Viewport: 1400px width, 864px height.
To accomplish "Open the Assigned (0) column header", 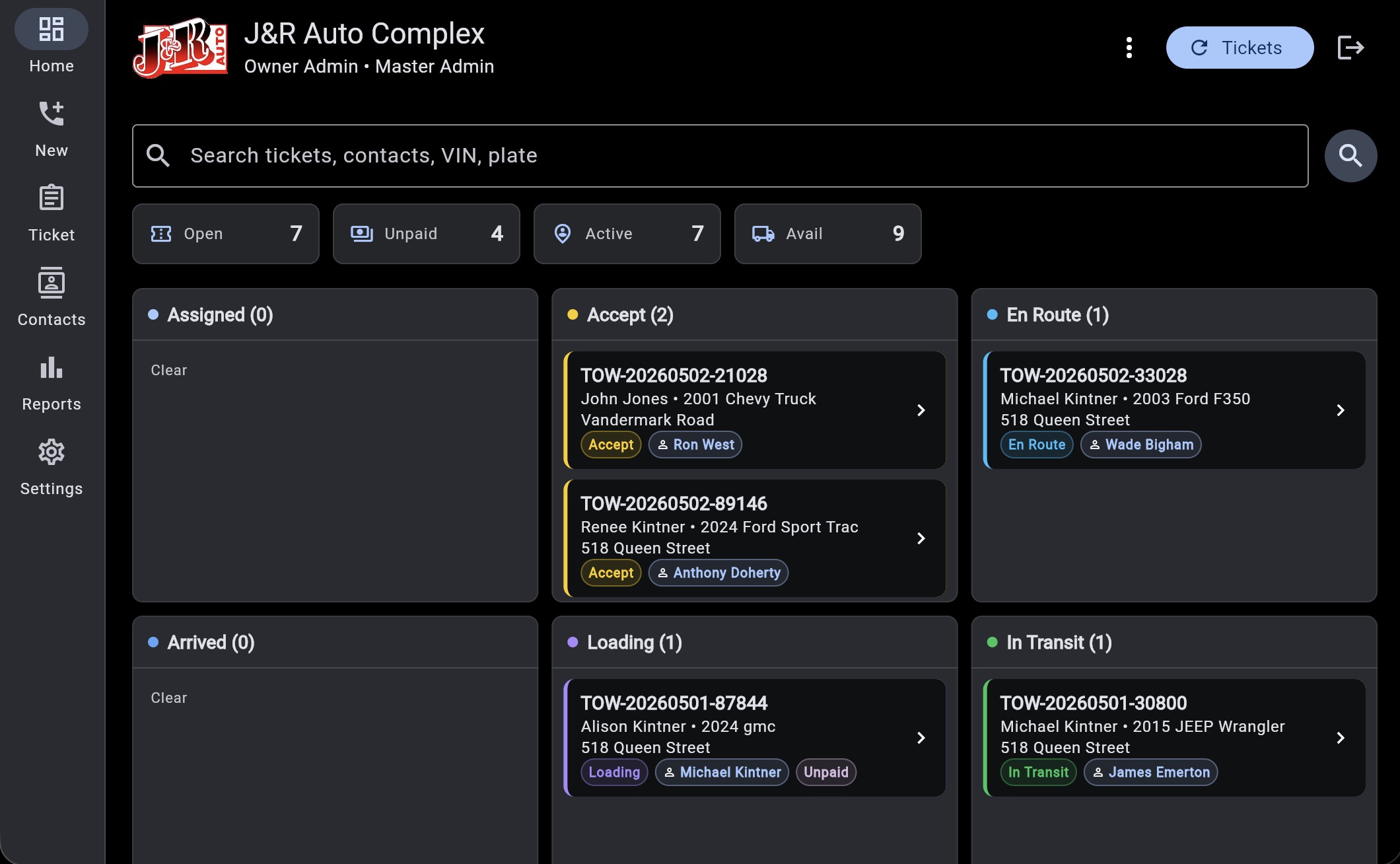I will click(335, 315).
